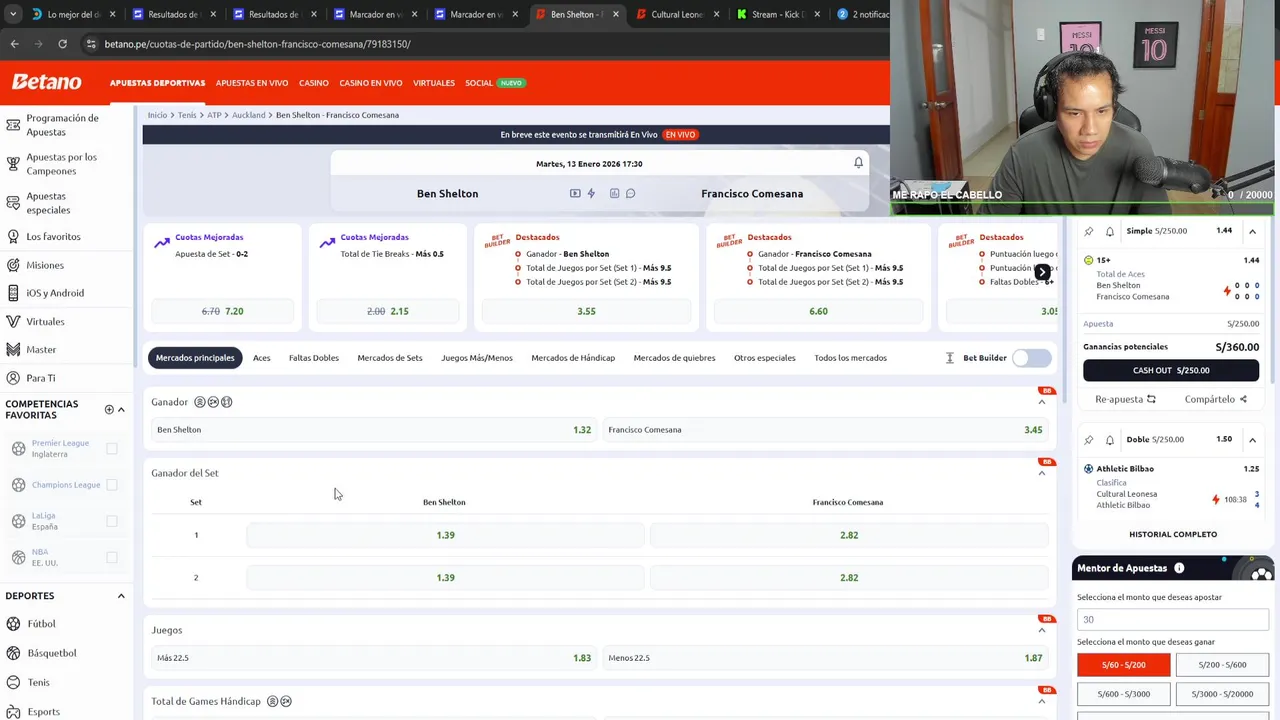Open the live stream video icon between players
The image size is (1280, 720).
coord(575,193)
